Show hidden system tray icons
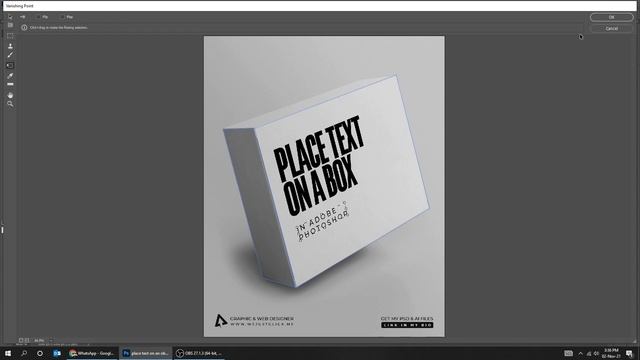 coord(580,353)
